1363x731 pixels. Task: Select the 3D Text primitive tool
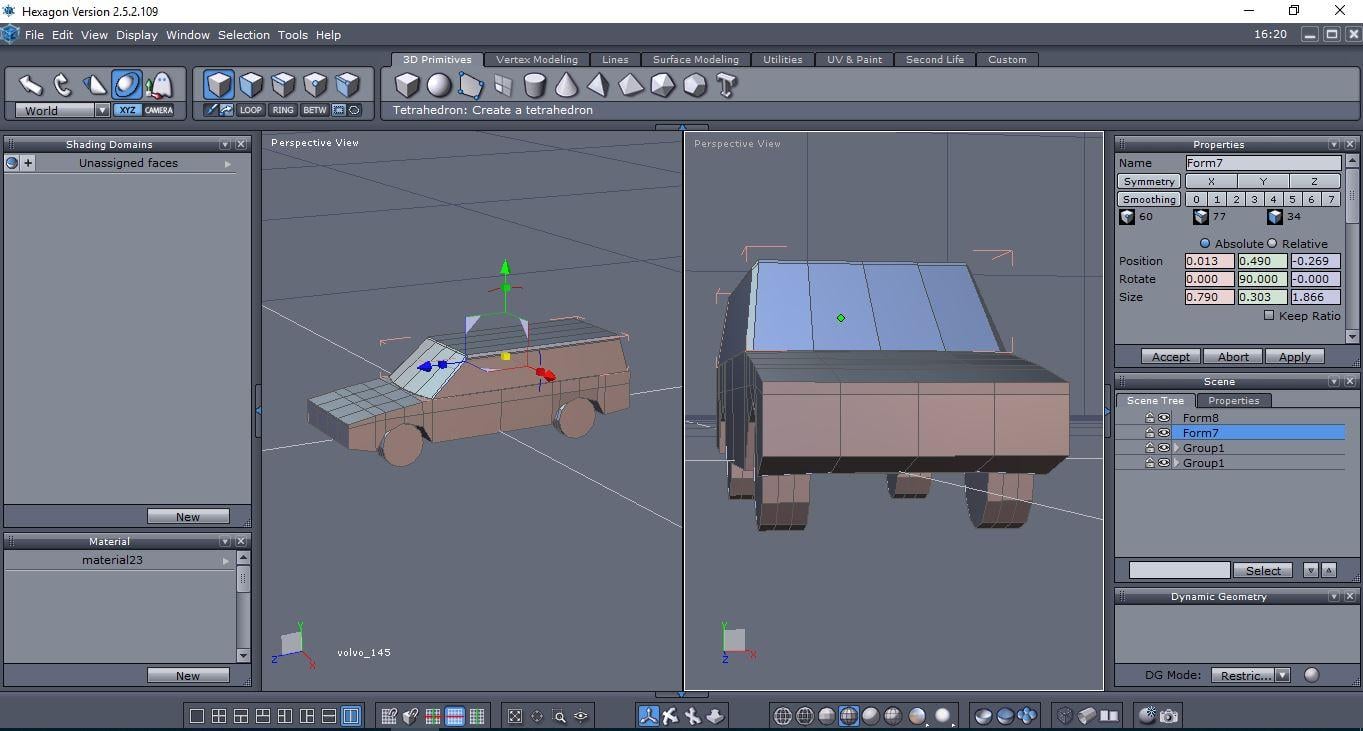coord(727,85)
